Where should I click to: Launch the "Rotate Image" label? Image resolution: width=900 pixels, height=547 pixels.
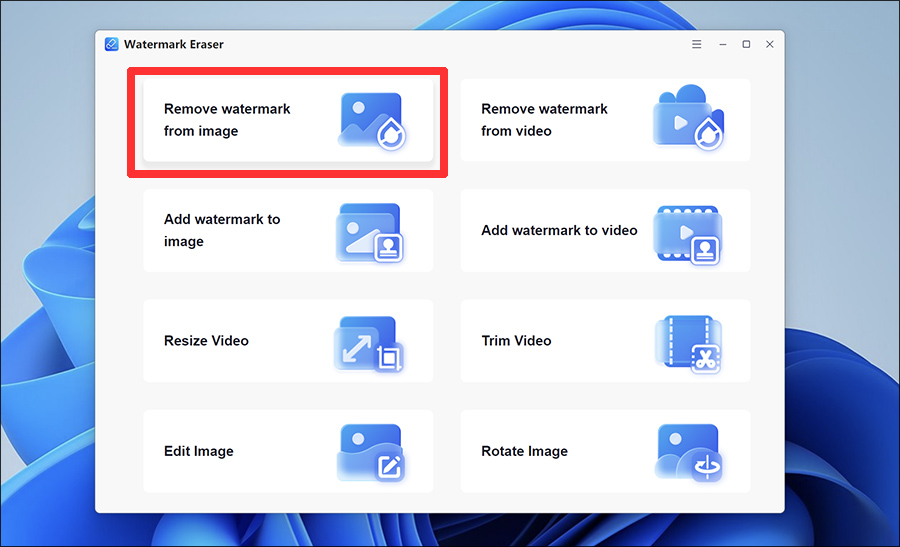click(x=524, y=451)
